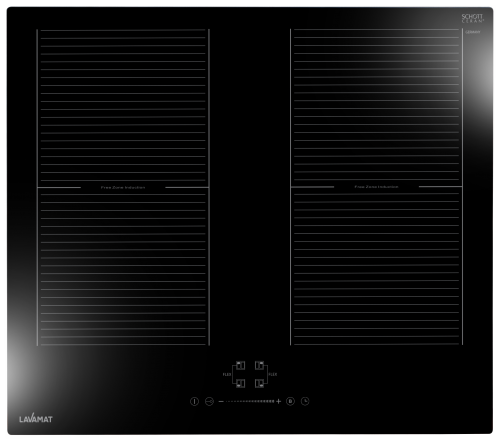Select the front right cooking zone key
Screen dimensions: 500x442
259,384
